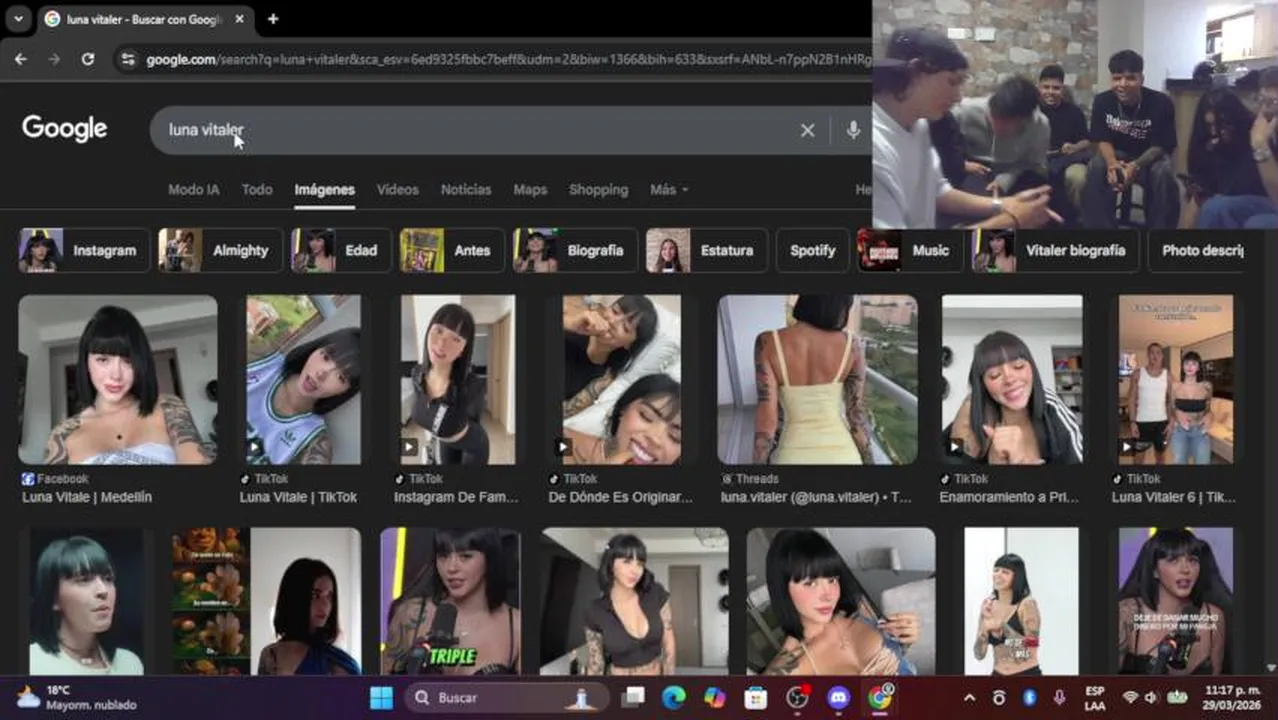Open the Windows Start menu
Image resolution: width=1278 pixels, height=720 pixels.
pos(381,697)
